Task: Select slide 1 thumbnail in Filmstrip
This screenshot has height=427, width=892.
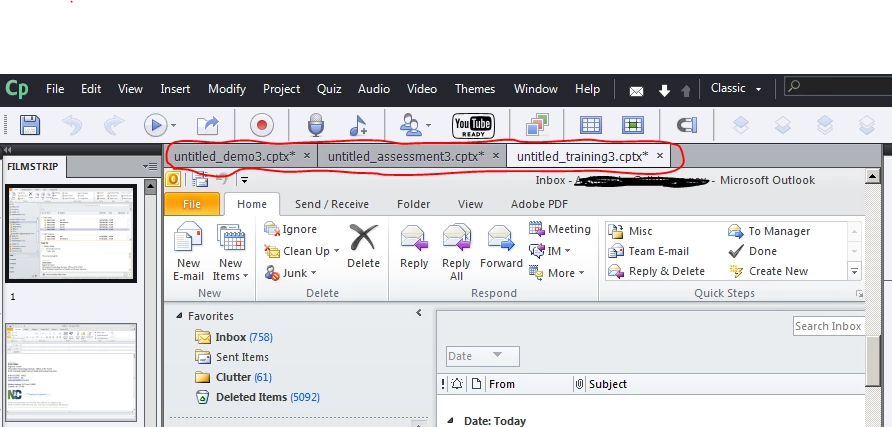Action: click(x=71, y=233)
